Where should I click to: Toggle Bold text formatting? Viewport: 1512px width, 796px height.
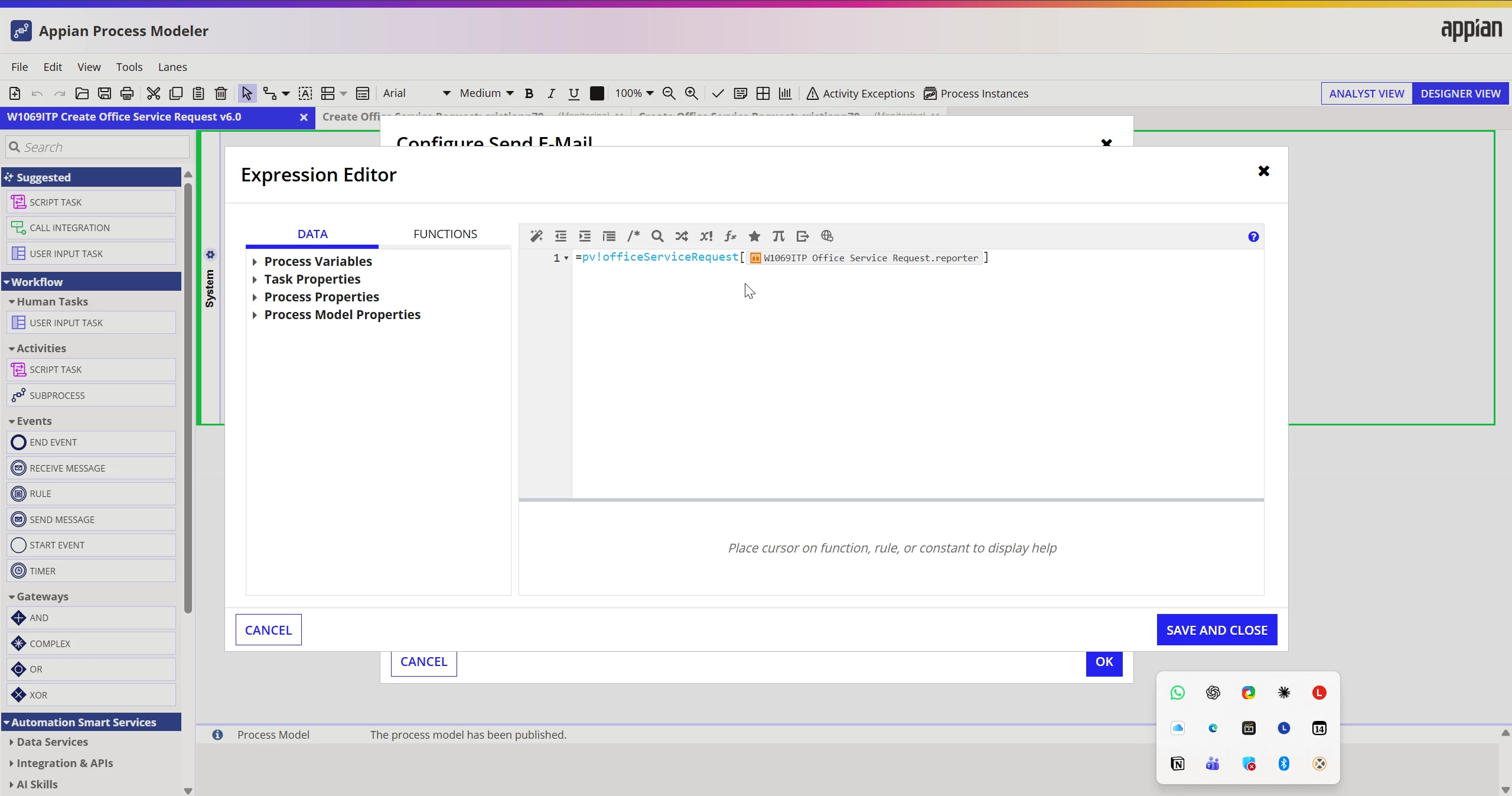529,93
